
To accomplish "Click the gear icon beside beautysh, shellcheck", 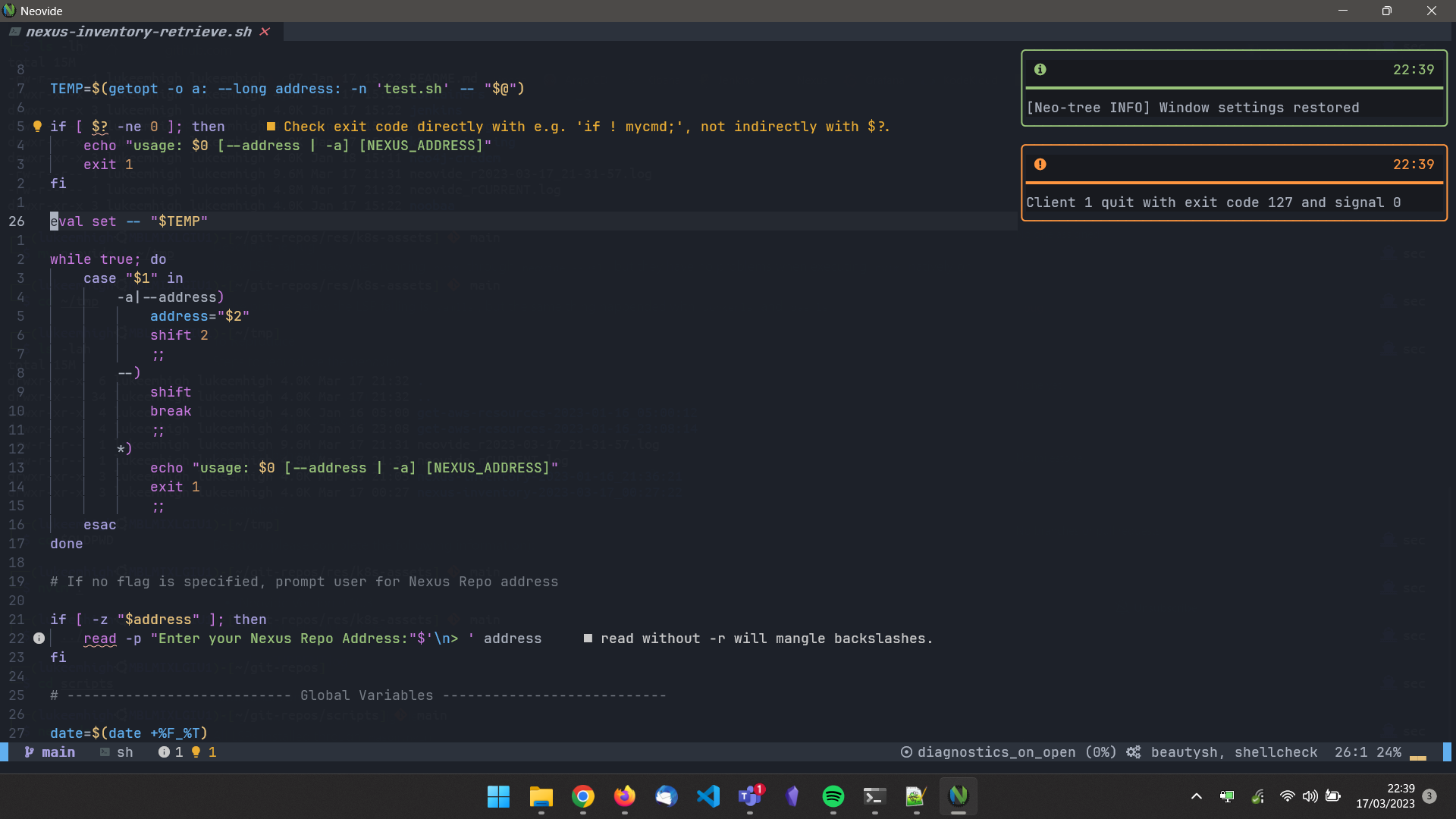I will (1133, 752).
